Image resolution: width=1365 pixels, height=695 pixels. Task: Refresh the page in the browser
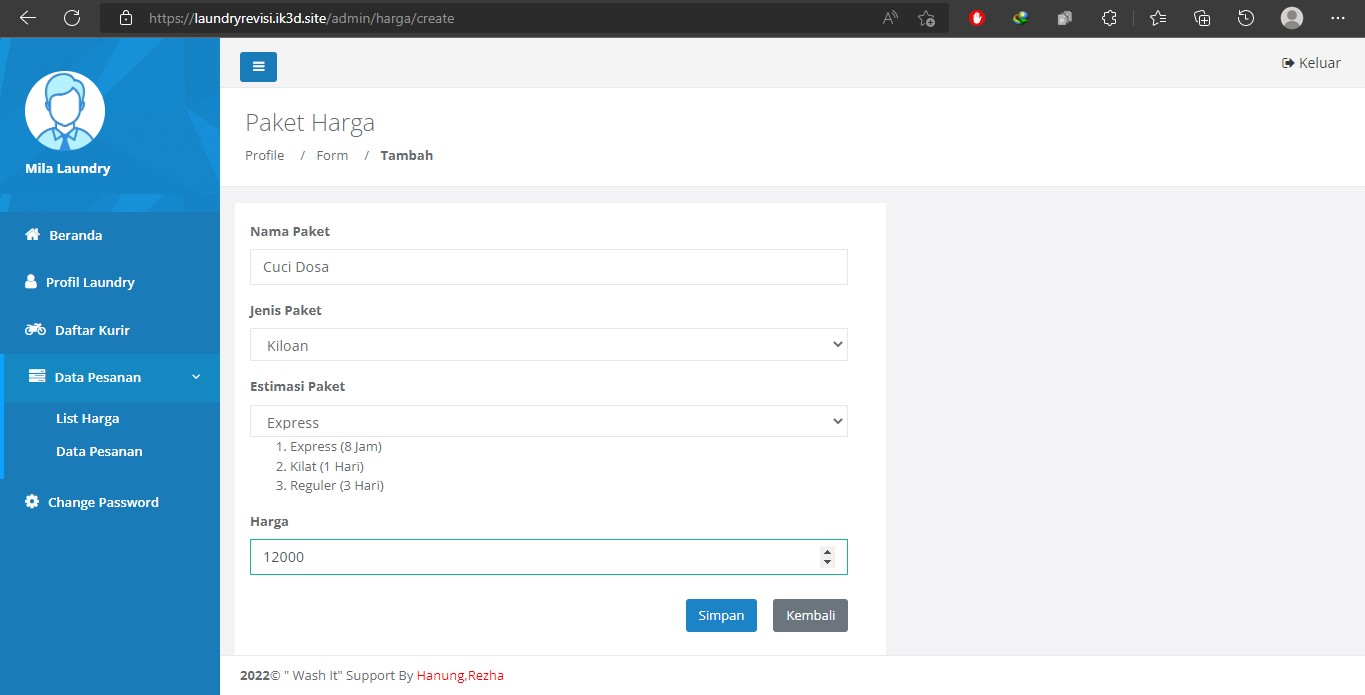pyautogui.click(x=72, y=18)
